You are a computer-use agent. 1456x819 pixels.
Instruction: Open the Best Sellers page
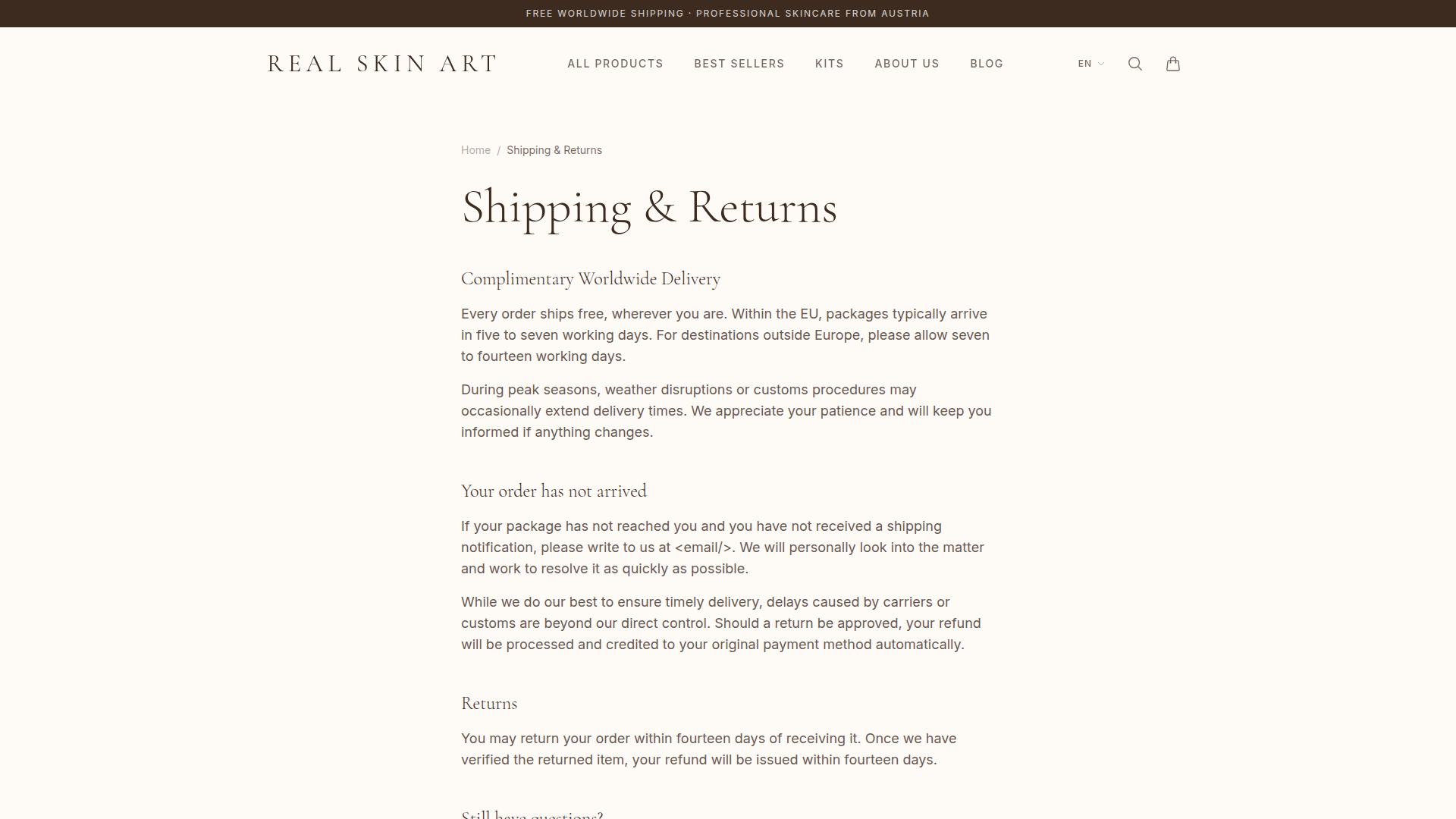click(x=739, y=64)
